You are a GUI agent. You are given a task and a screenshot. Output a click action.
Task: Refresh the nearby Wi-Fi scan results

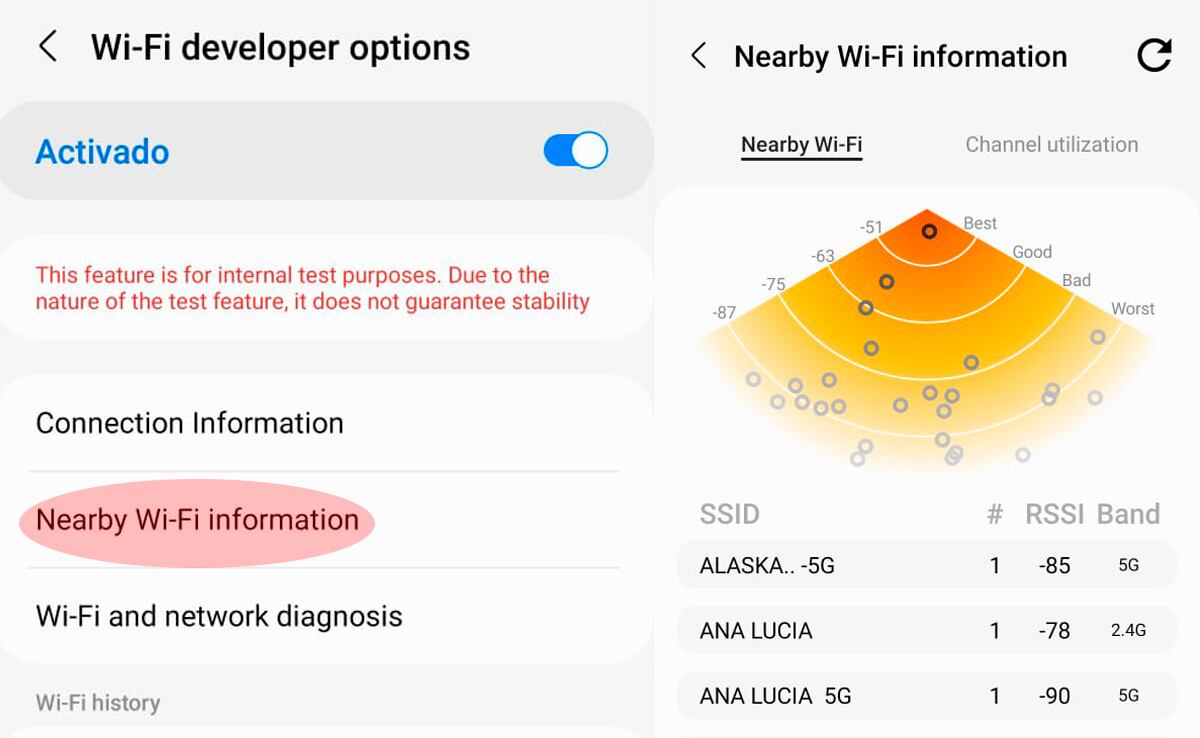tap(1155, 57)
